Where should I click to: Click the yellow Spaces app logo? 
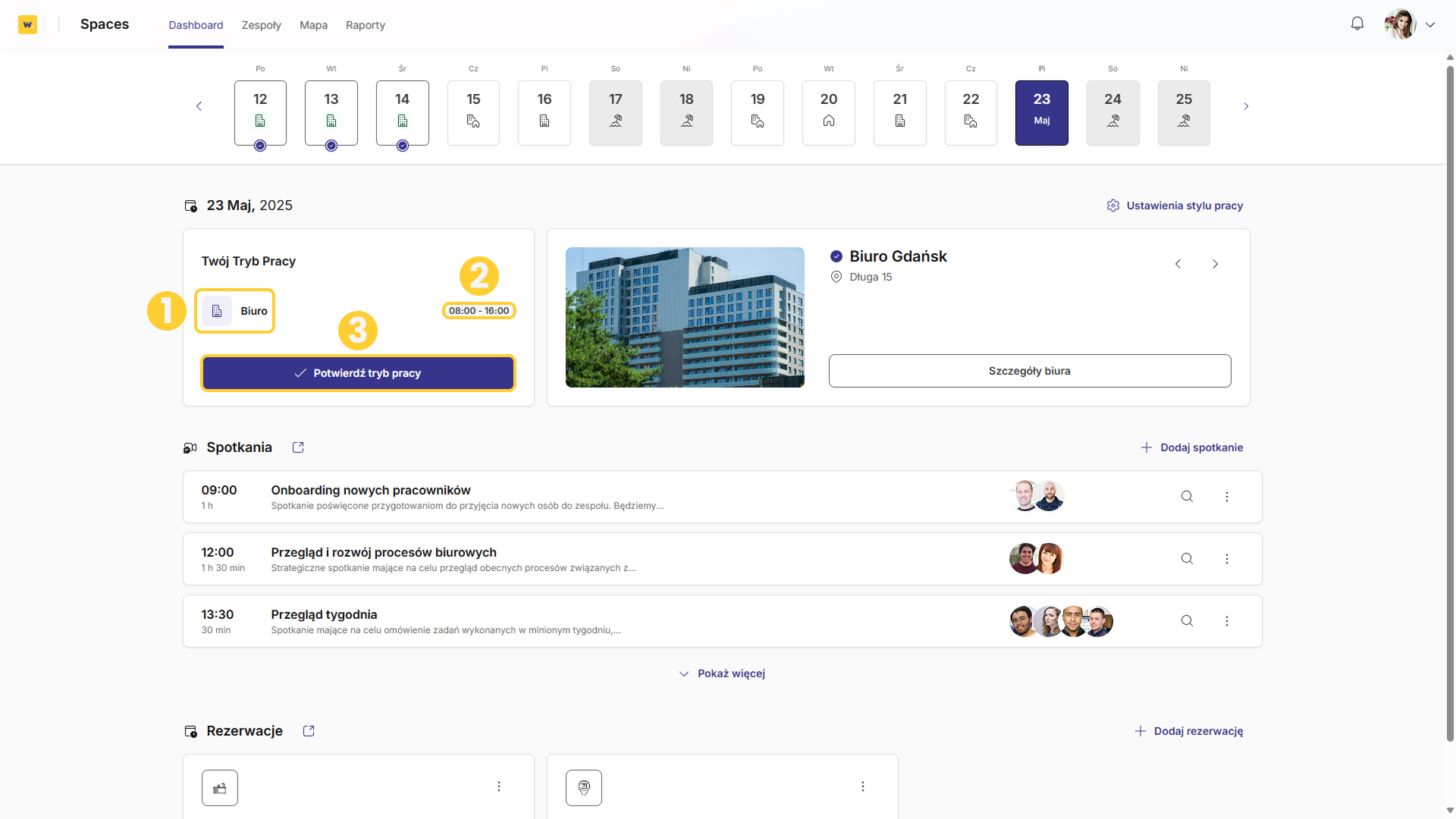click(x=27, y=24)
